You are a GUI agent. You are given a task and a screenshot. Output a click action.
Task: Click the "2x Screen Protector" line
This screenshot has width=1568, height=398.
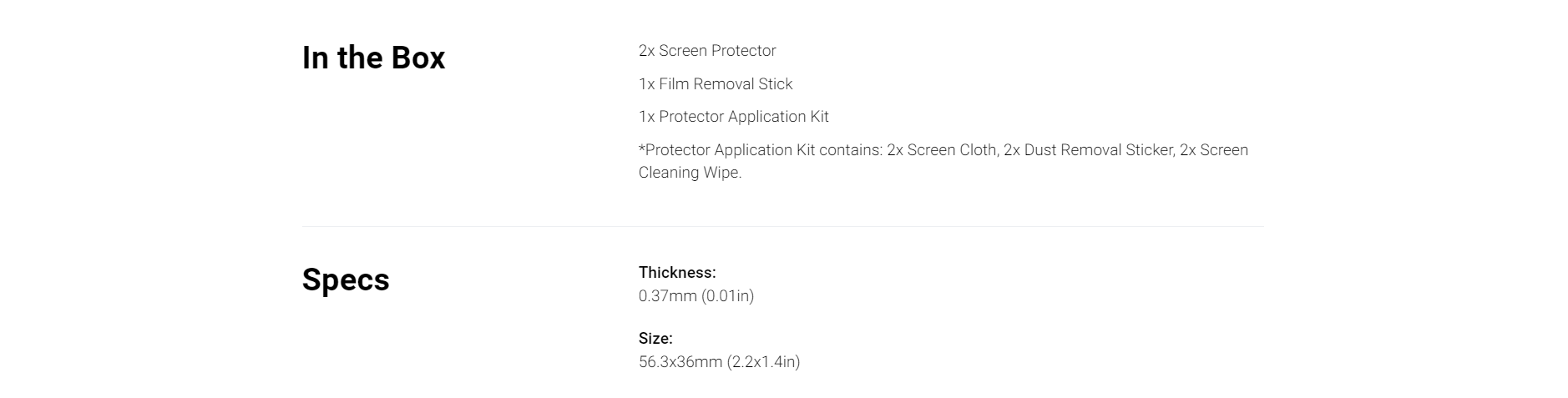(x=707, y=51)
